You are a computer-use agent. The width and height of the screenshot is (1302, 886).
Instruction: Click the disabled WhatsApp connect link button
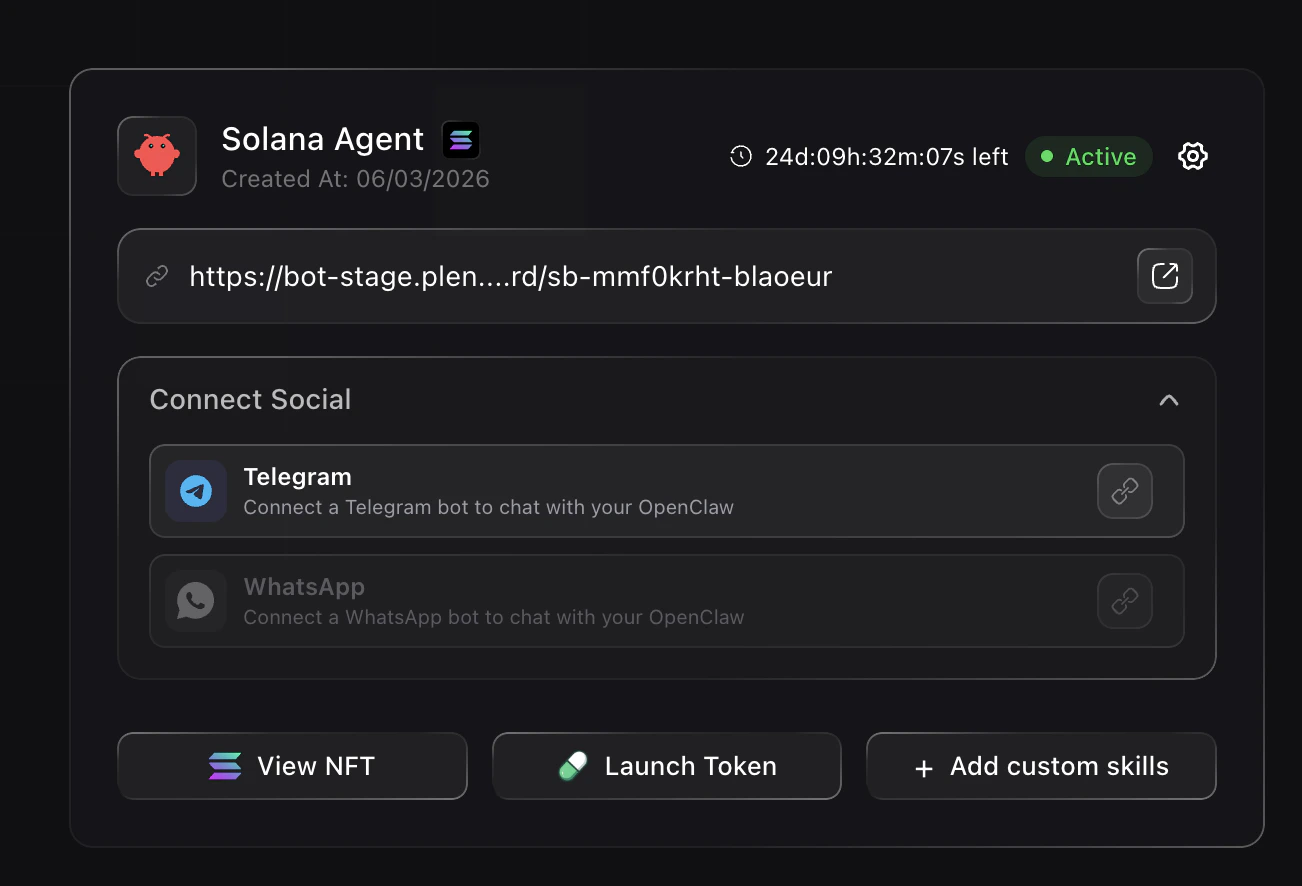1124,601
